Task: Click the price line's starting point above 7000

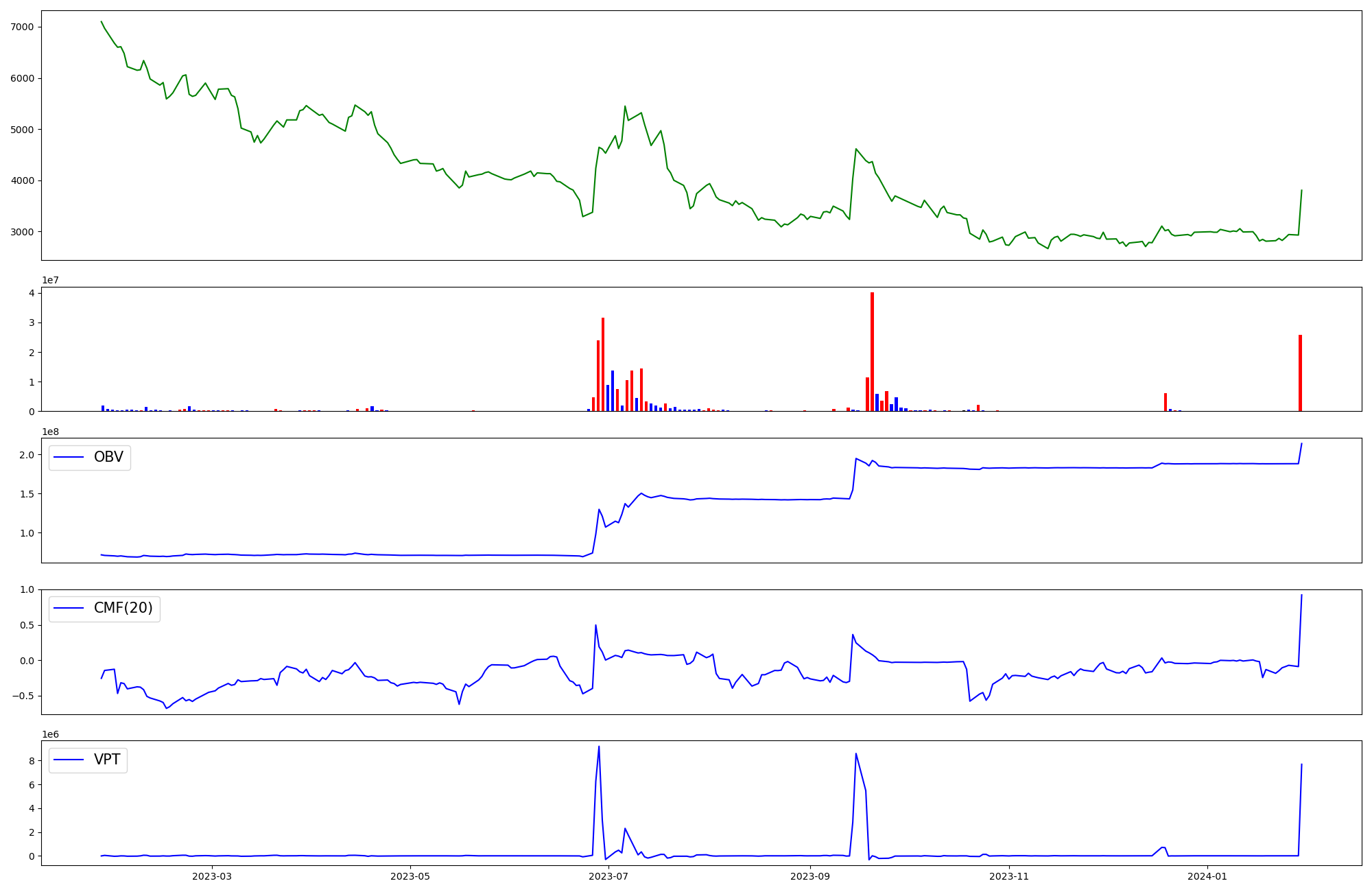Action: [x=102, y=21]
